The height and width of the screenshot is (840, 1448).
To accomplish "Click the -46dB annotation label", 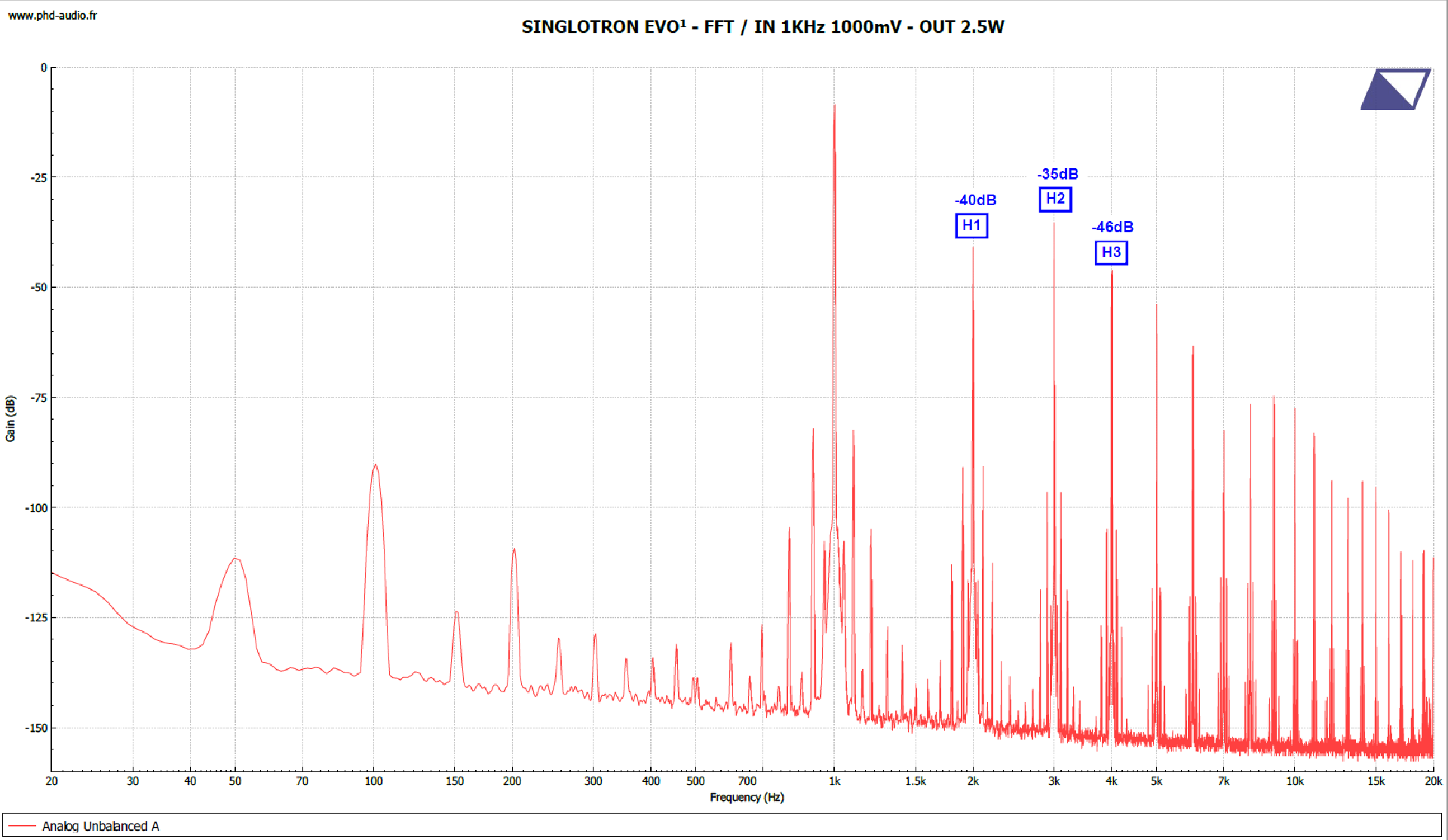I will (1112, 227).
